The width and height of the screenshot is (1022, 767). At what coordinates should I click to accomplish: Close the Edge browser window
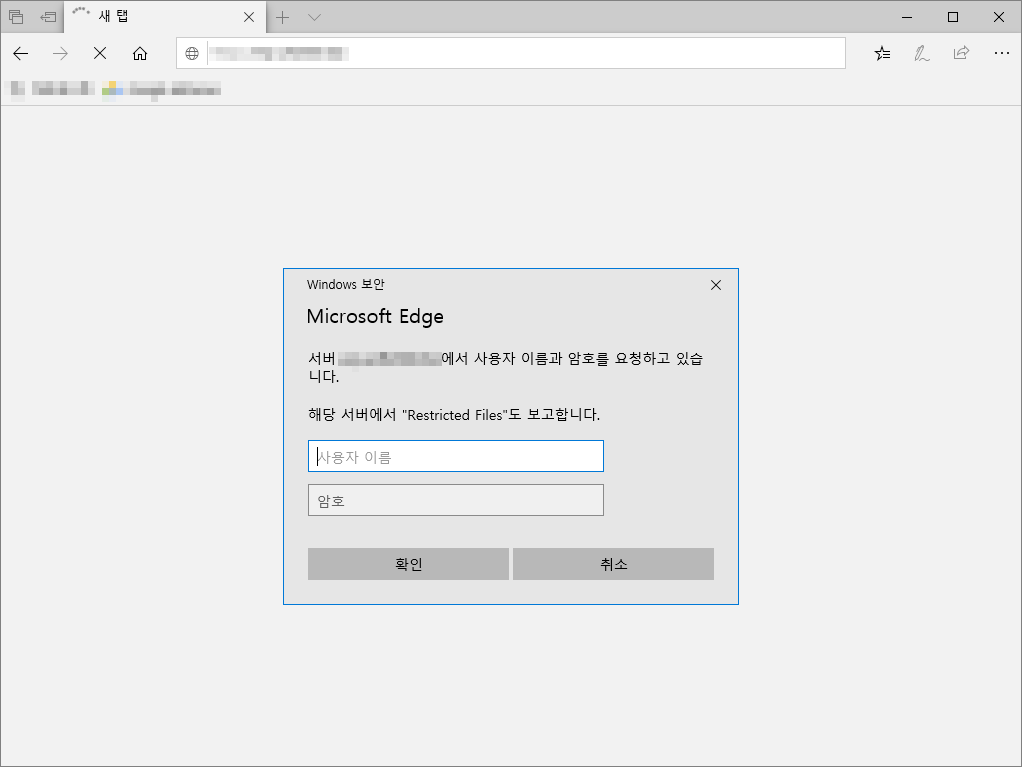coord(999,18)
